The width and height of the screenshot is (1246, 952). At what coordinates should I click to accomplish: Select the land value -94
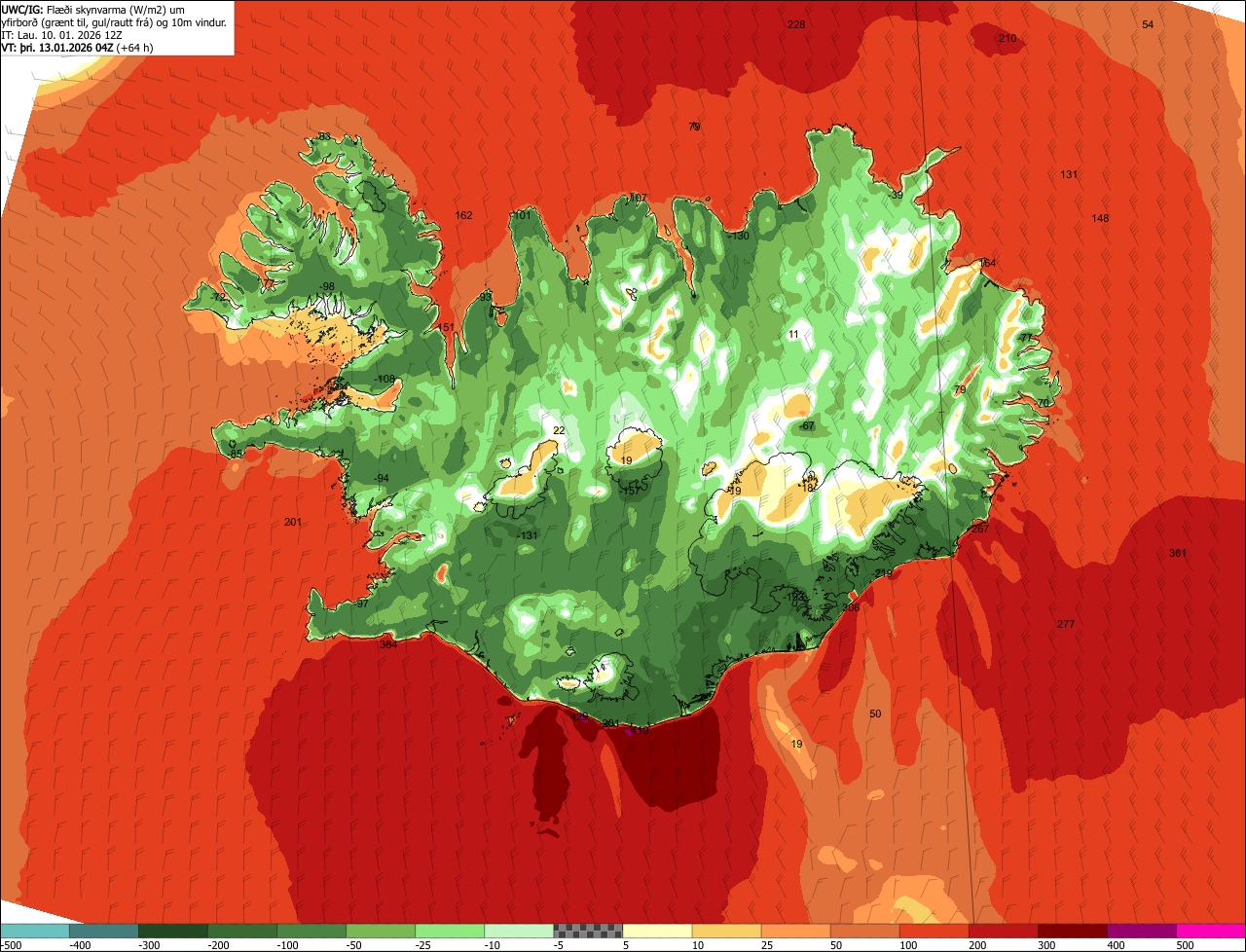coord(381,478)
